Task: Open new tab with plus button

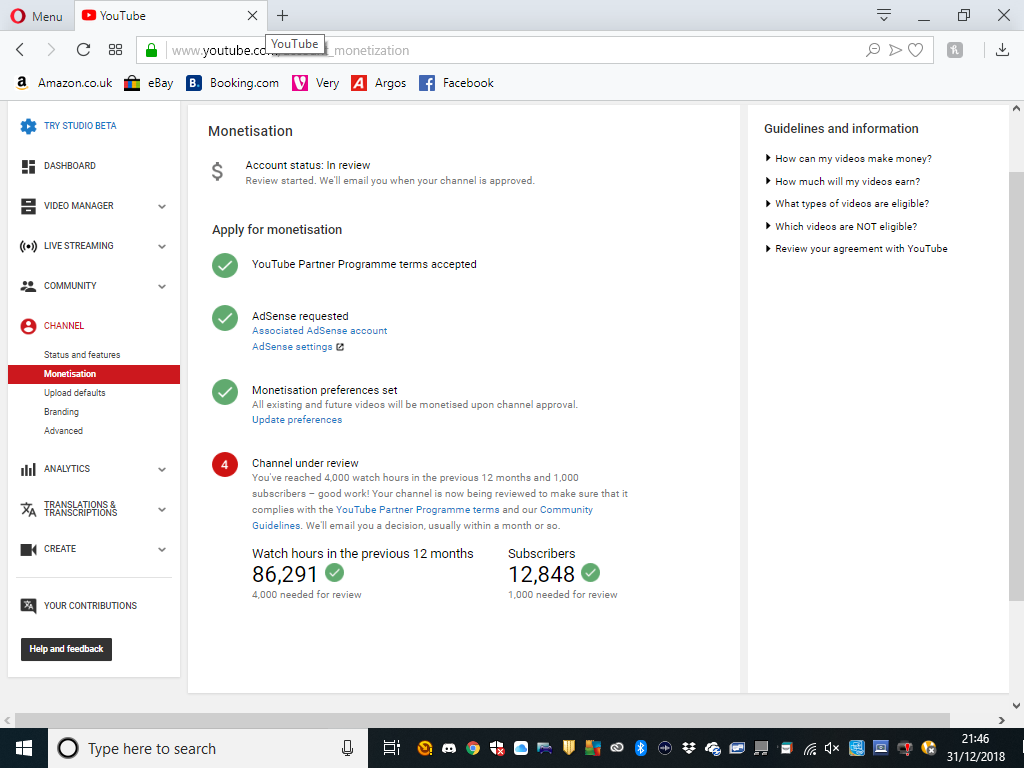Action: point(282,16)
